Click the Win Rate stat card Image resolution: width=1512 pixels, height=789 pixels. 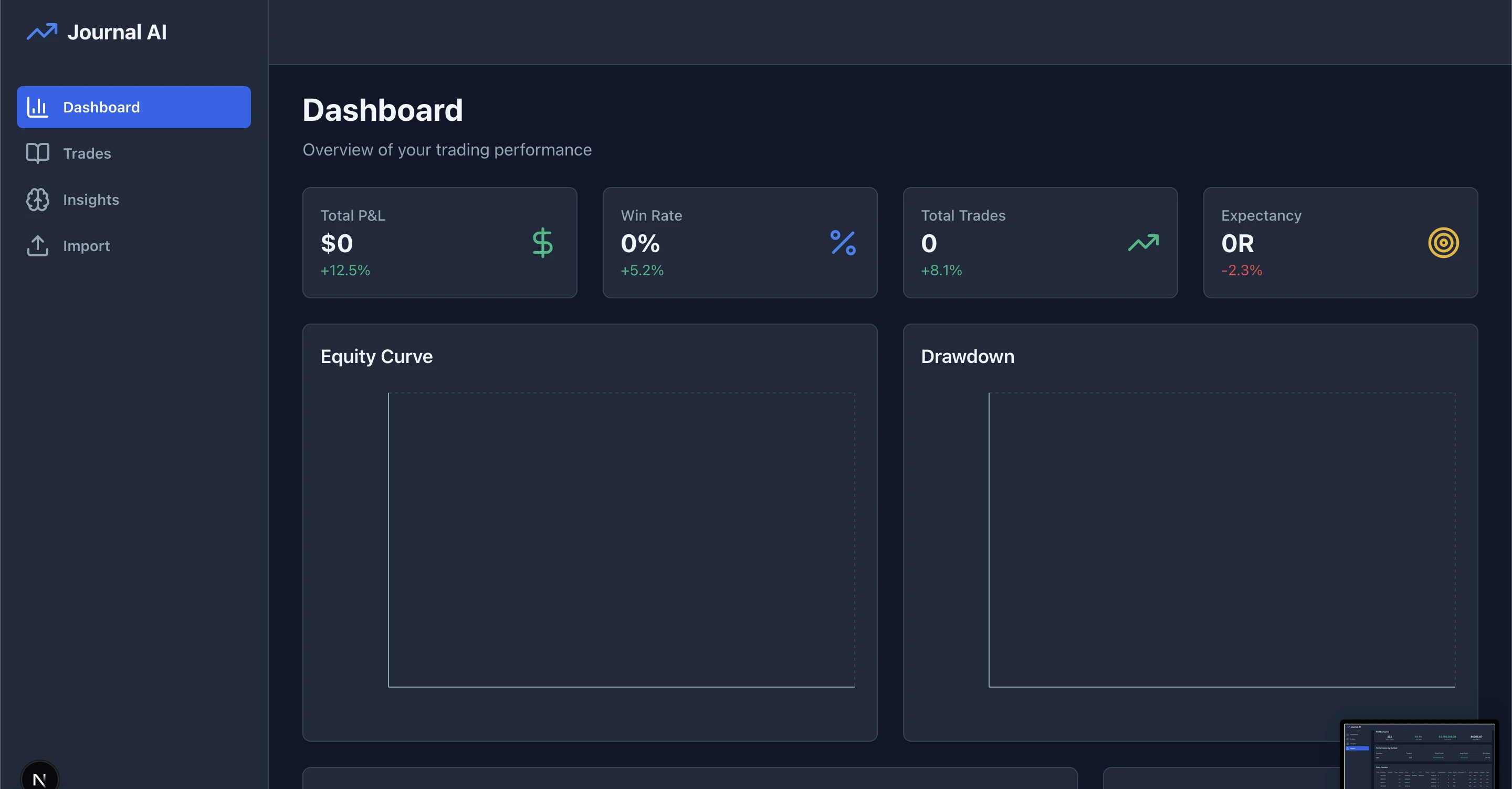coord(739,242)
